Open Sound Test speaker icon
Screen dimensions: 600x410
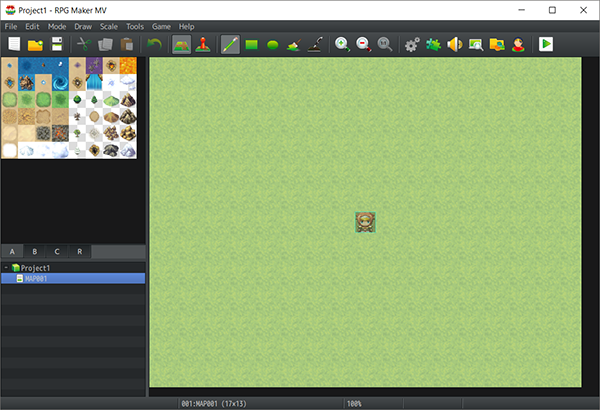[x=455, y=44]
